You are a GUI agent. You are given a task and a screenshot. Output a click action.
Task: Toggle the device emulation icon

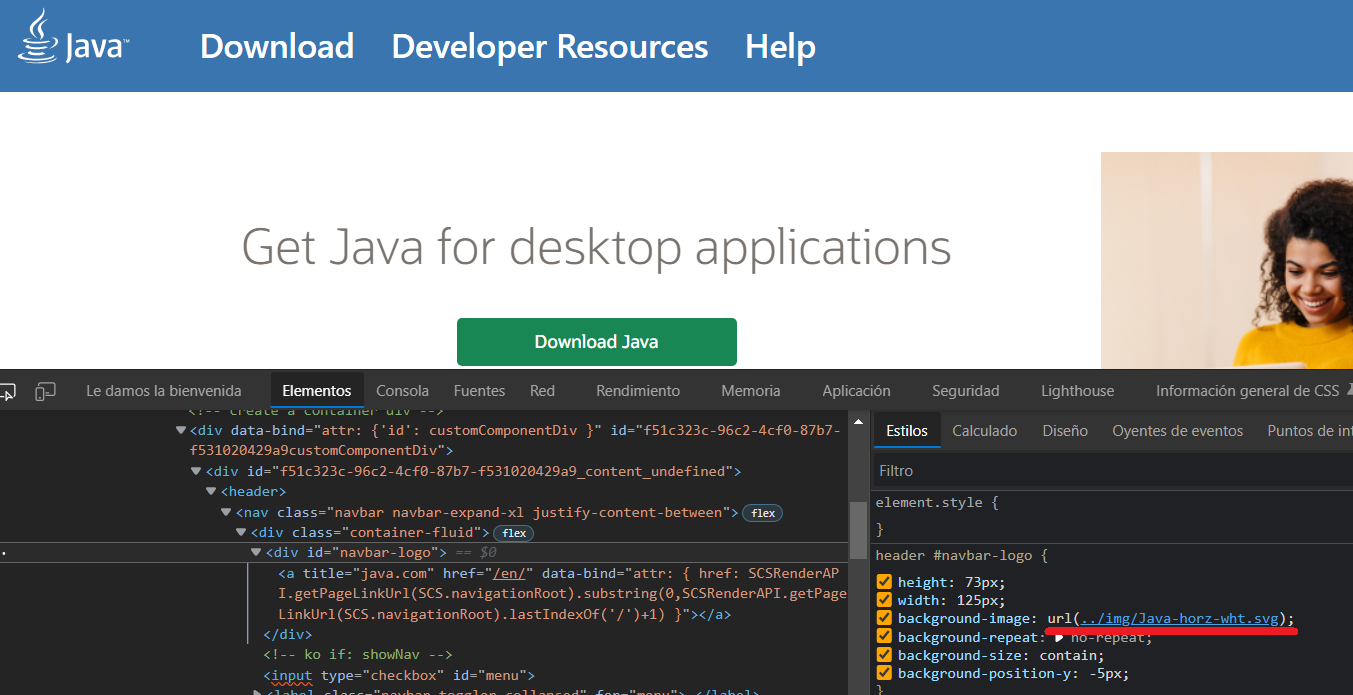[45, 391]
